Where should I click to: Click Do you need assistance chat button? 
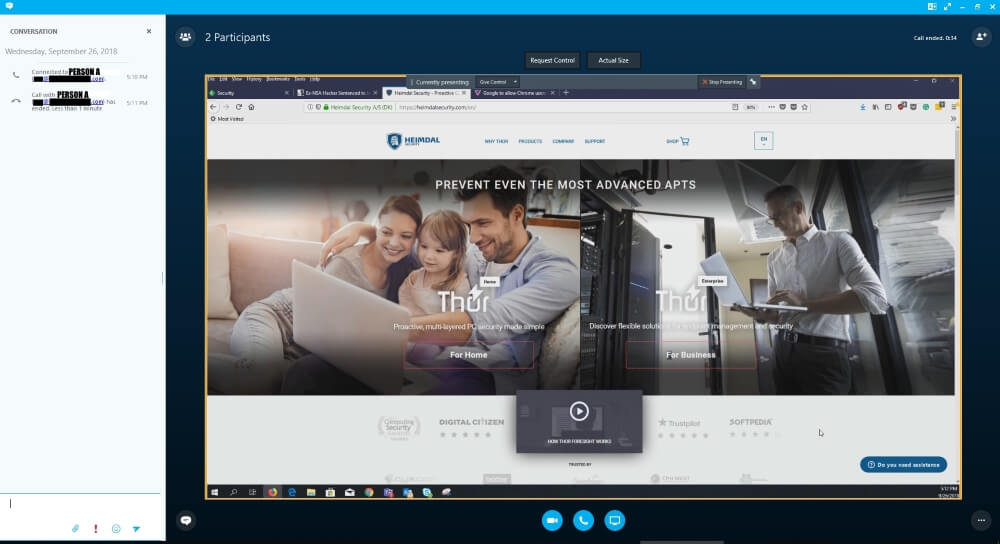(903, 465)
